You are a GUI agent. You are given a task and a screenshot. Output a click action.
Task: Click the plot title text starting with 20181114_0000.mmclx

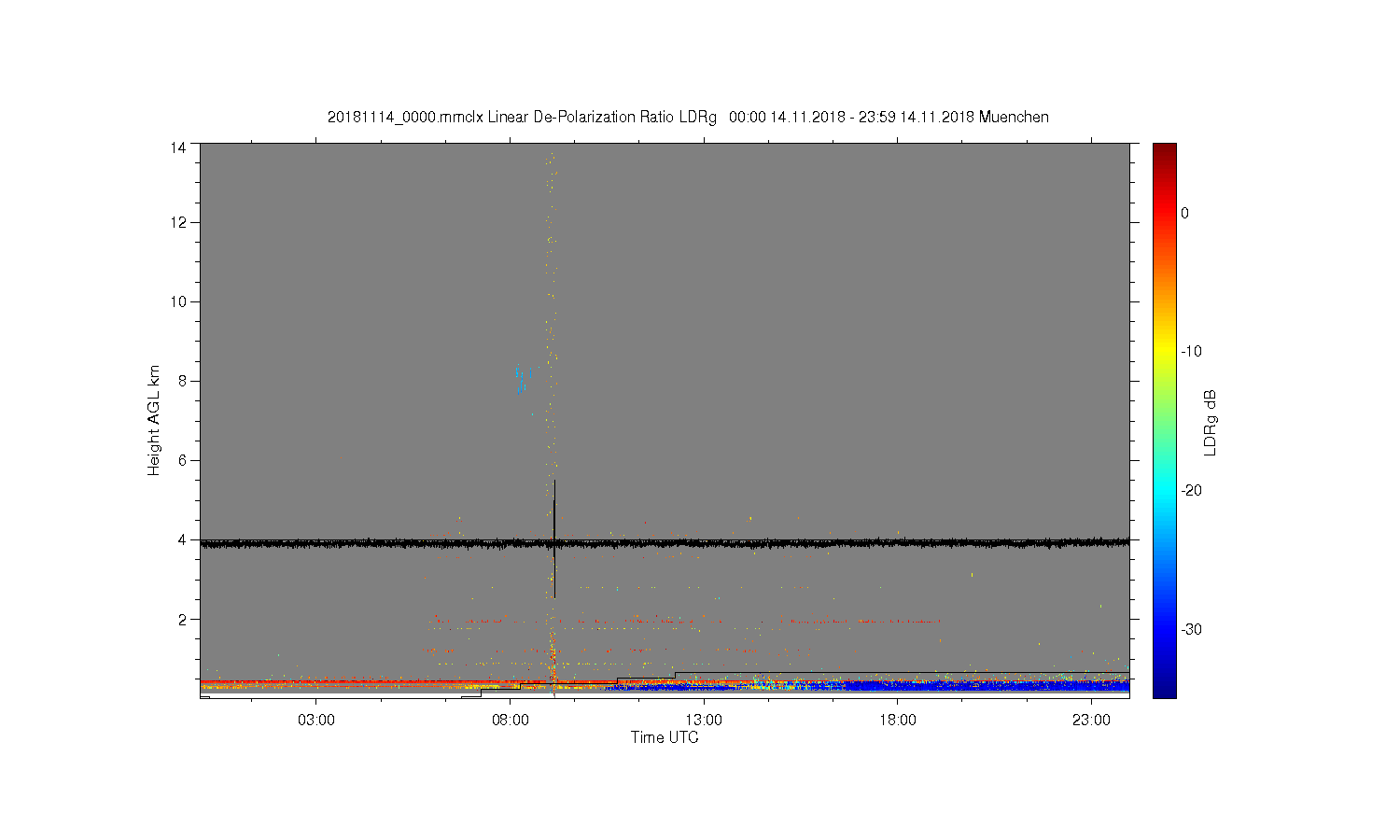tap(688, 118)
